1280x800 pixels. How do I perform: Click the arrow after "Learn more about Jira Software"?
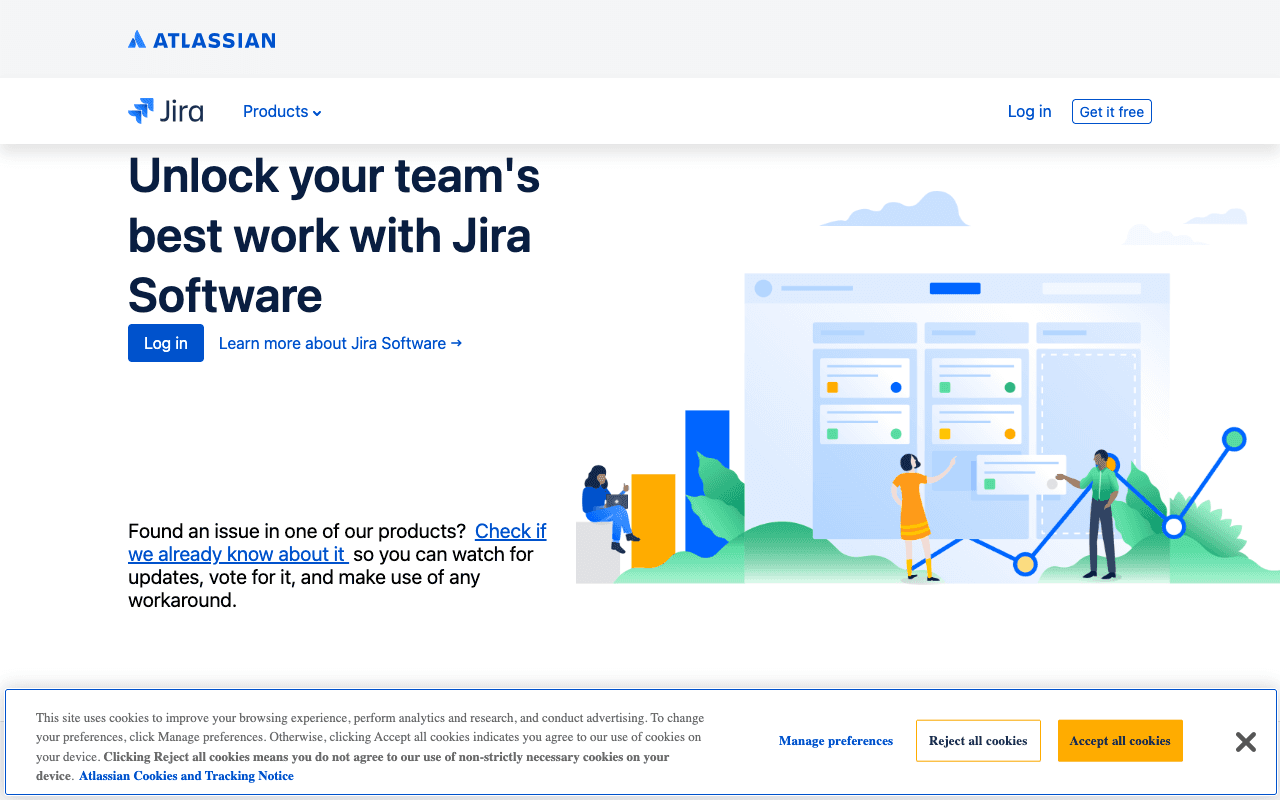456,343
